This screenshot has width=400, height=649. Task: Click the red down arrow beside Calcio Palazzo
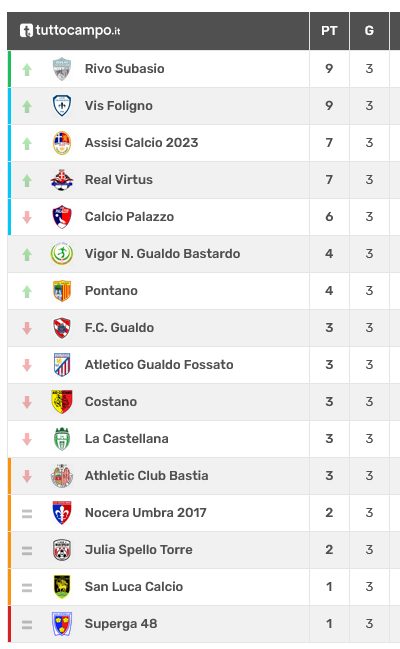click(27, 217)
